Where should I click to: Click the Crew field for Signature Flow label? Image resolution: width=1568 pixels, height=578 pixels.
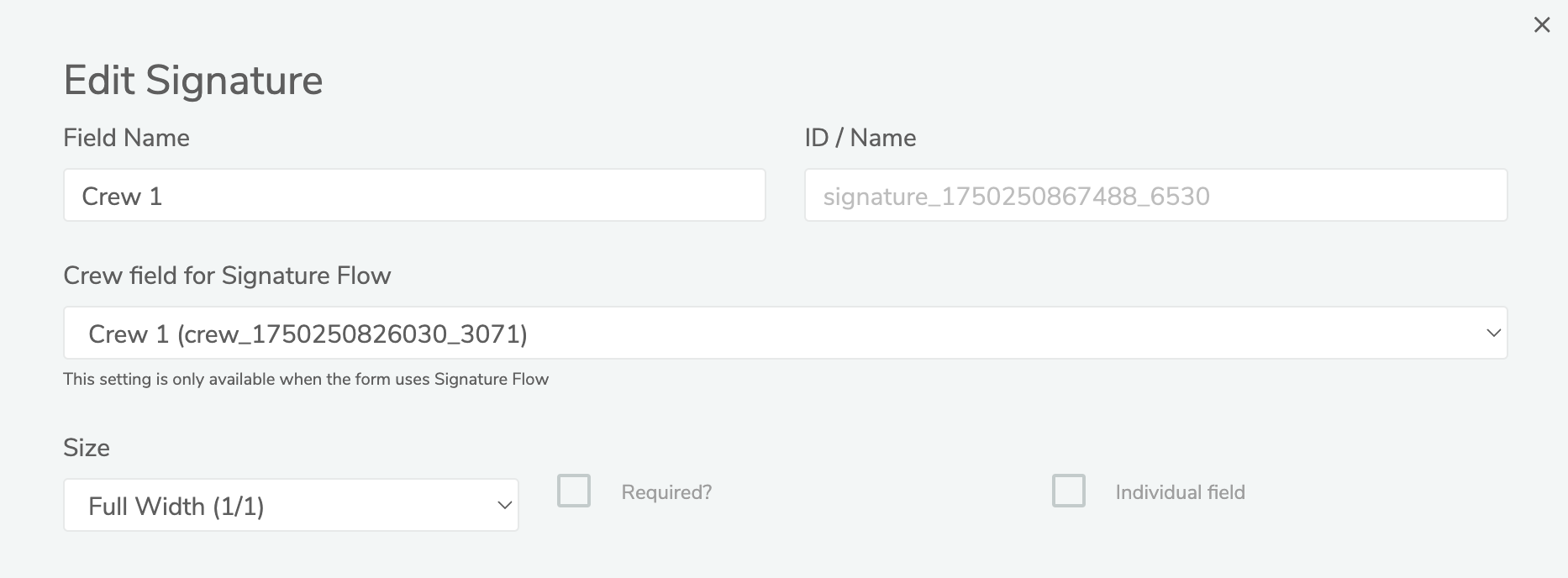[227, 276]
